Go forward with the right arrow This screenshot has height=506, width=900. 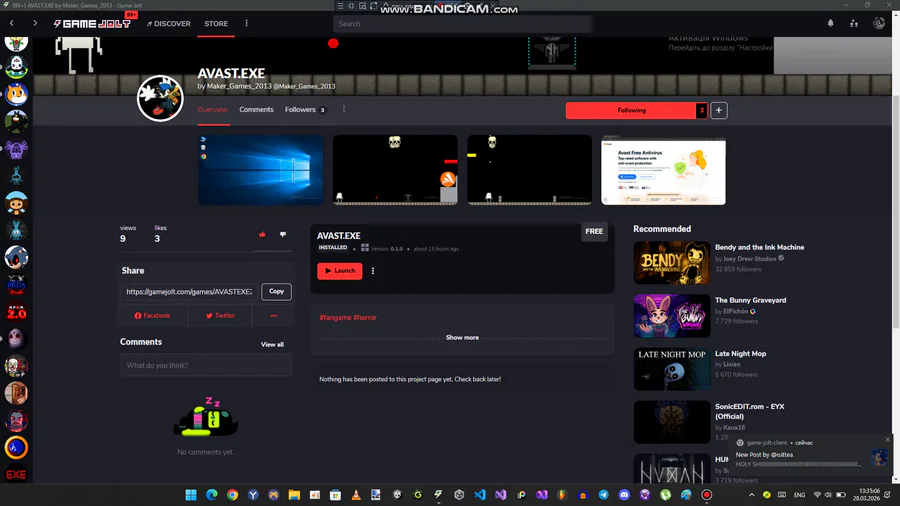click(35, 24)
